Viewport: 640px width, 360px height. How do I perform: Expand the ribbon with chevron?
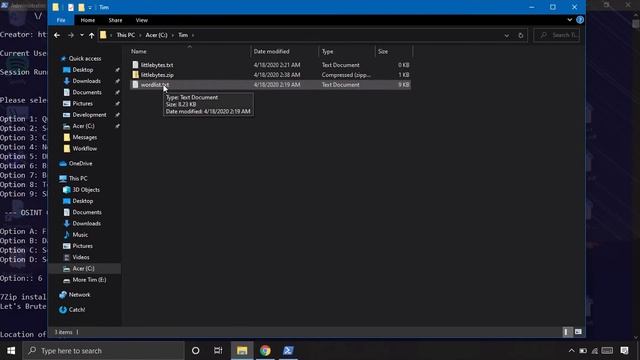(x=569, y=20)
